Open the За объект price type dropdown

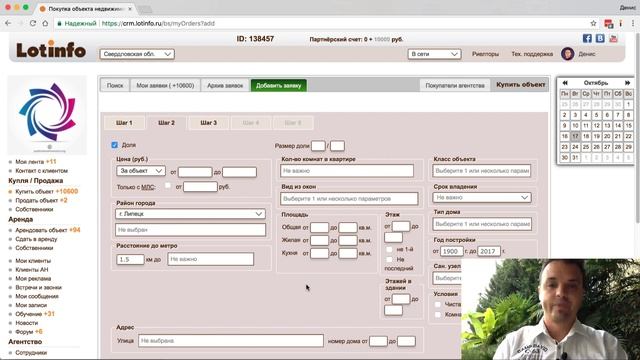[x=141, y=171]
